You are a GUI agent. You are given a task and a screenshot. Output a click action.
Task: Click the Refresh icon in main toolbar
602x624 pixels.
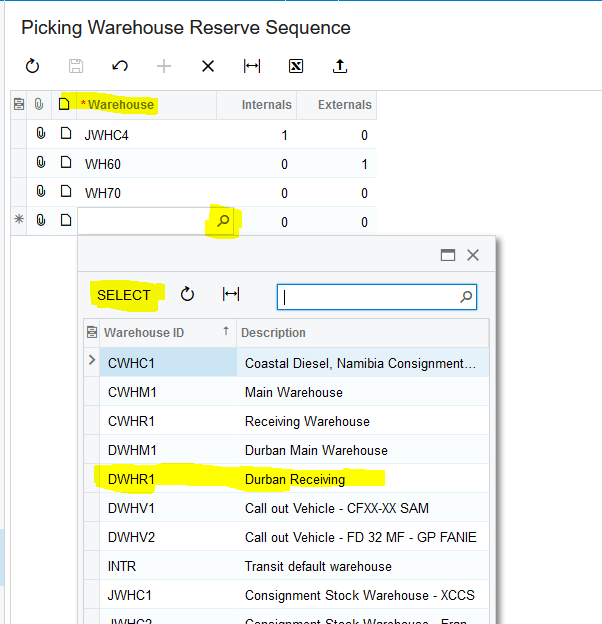pyautogui.click(x=32, y=66)
